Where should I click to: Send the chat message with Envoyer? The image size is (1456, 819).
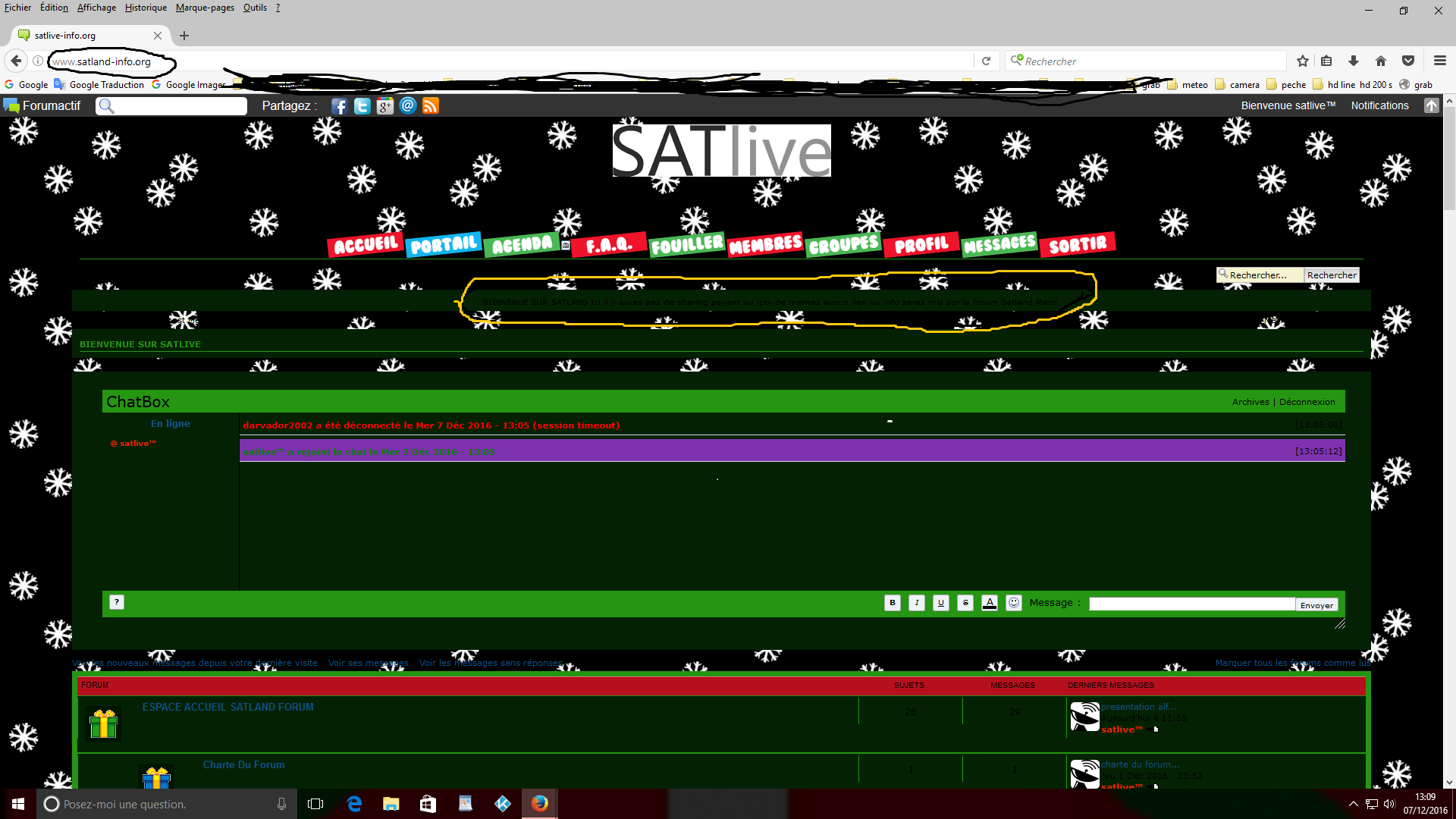point(1316,604)
